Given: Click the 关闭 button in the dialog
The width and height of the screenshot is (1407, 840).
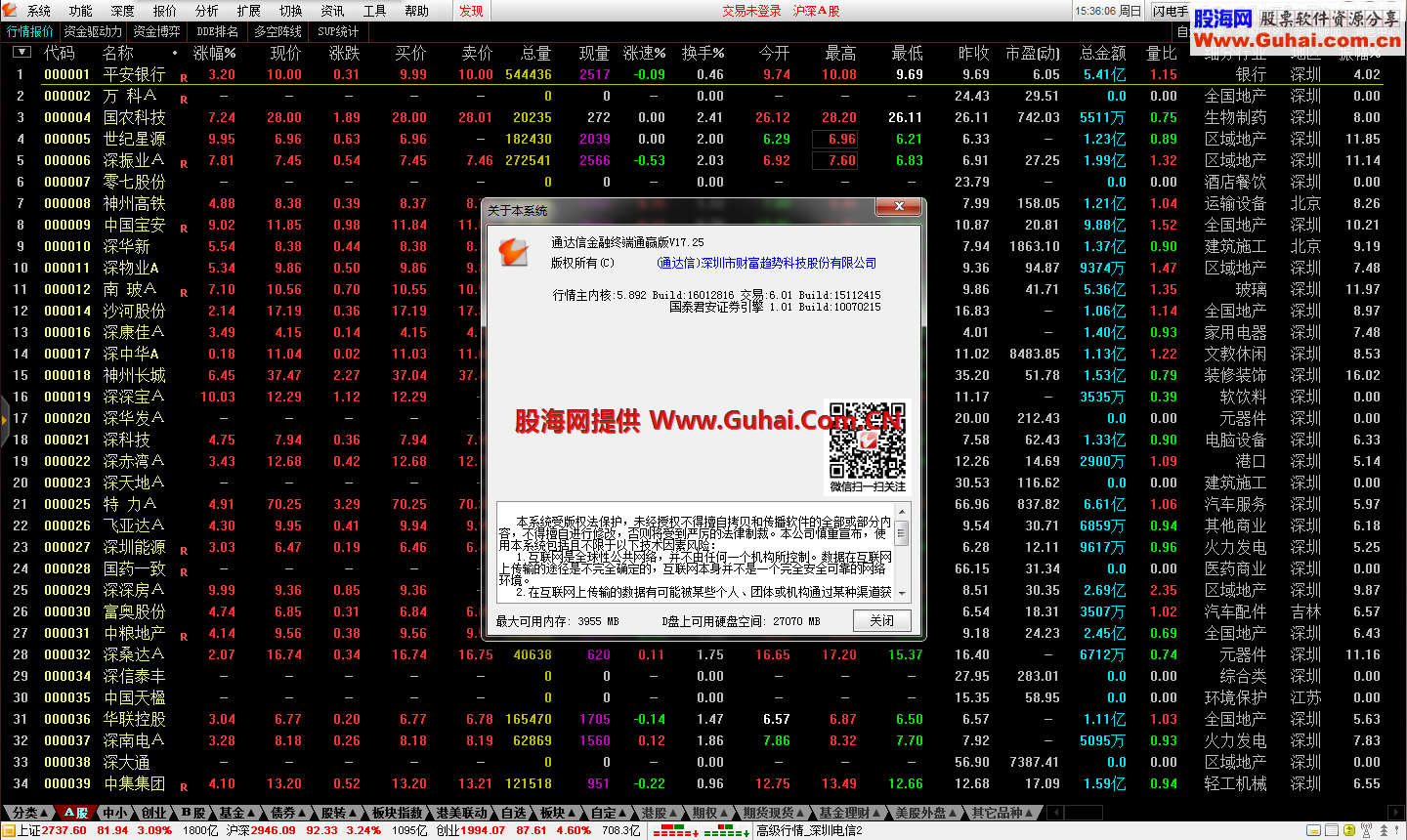Looking at the screenshot, I should click(x=881, y=621).
